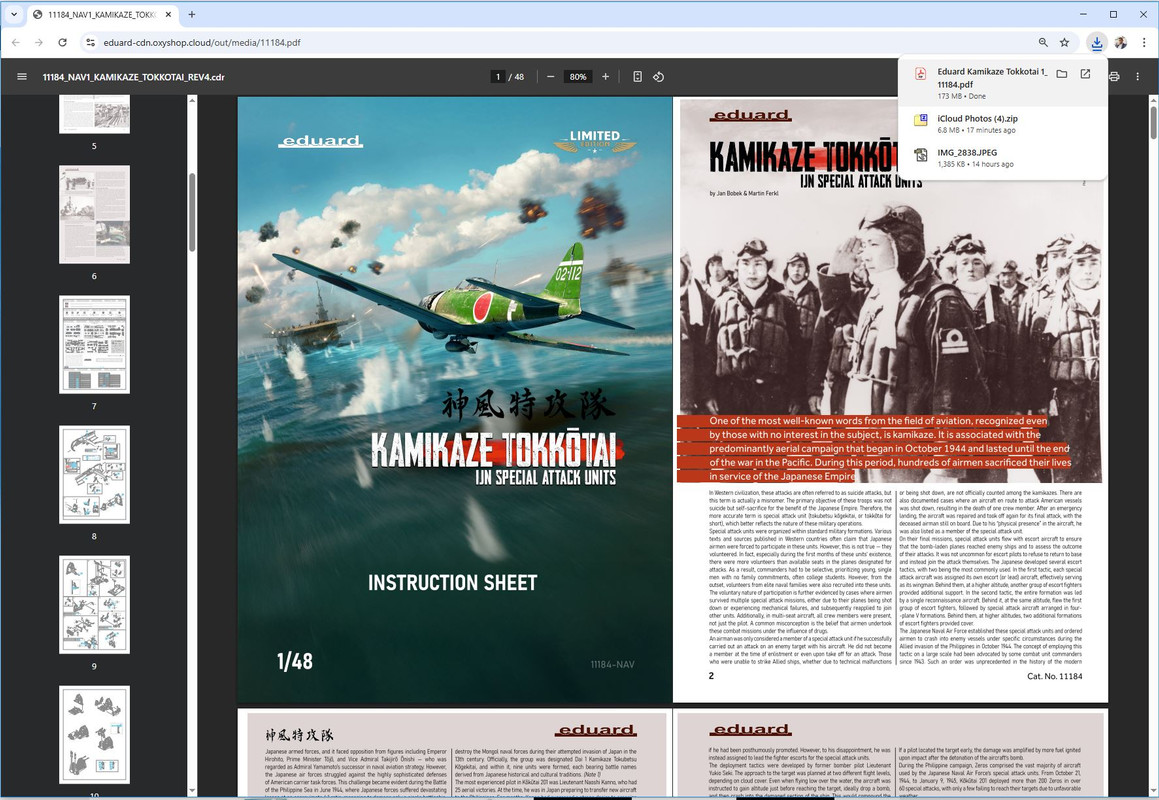Click the 1/48 scale text on cover
Image resolution: width=1159 pixels, height=800 pixels.
tap(294, 661)
